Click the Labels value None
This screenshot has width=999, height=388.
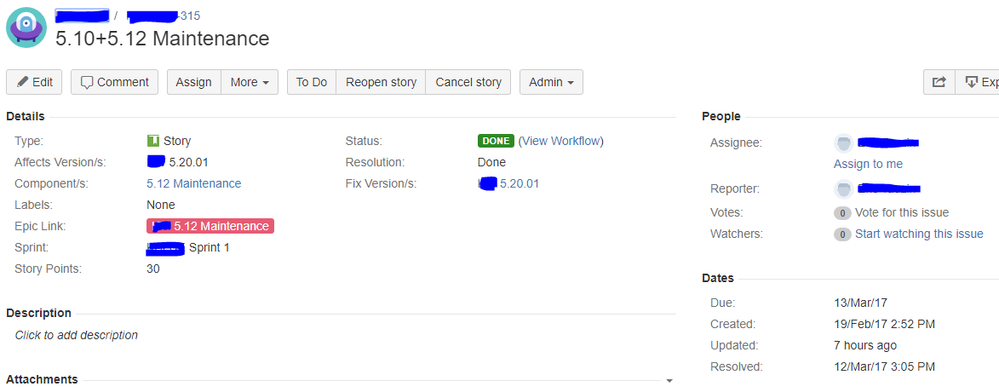(x=161, y=205)
